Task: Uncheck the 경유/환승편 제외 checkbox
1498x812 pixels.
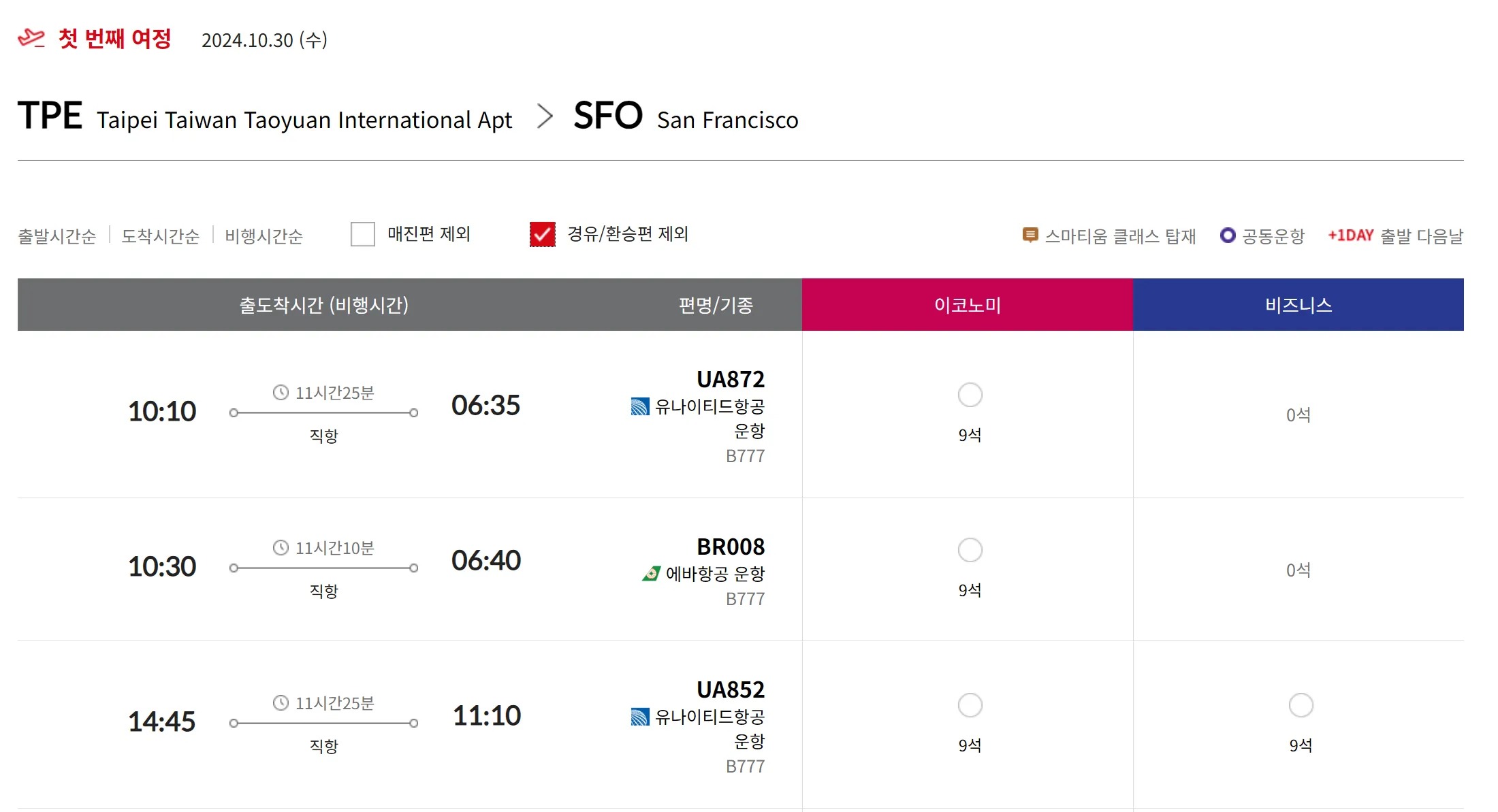Action: click(x=543, y=234)
